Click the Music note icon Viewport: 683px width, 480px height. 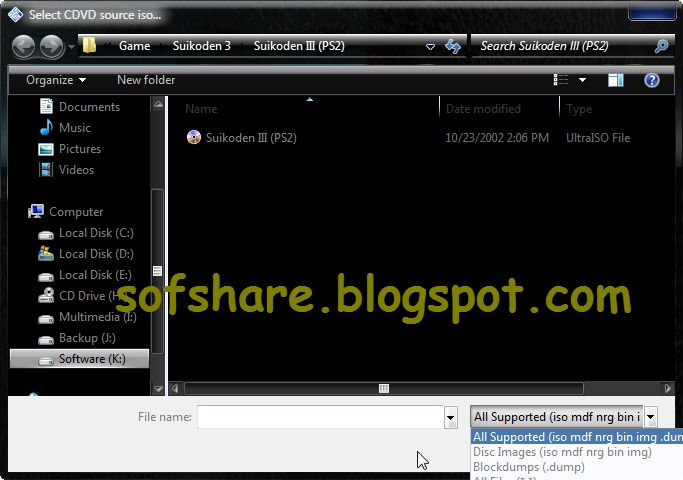tap(46, 127)
